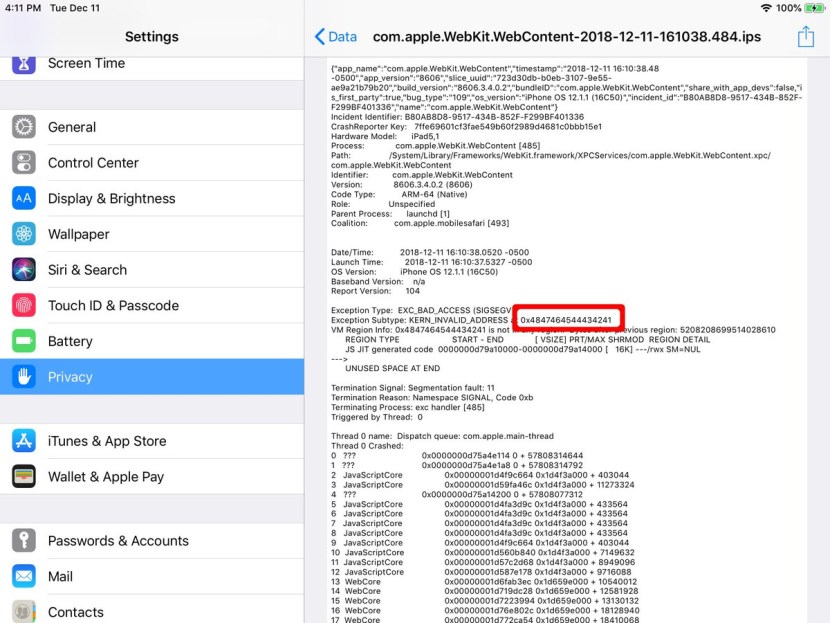Select the Control Center icon
The image size is (830, 623).
[23, 163]
